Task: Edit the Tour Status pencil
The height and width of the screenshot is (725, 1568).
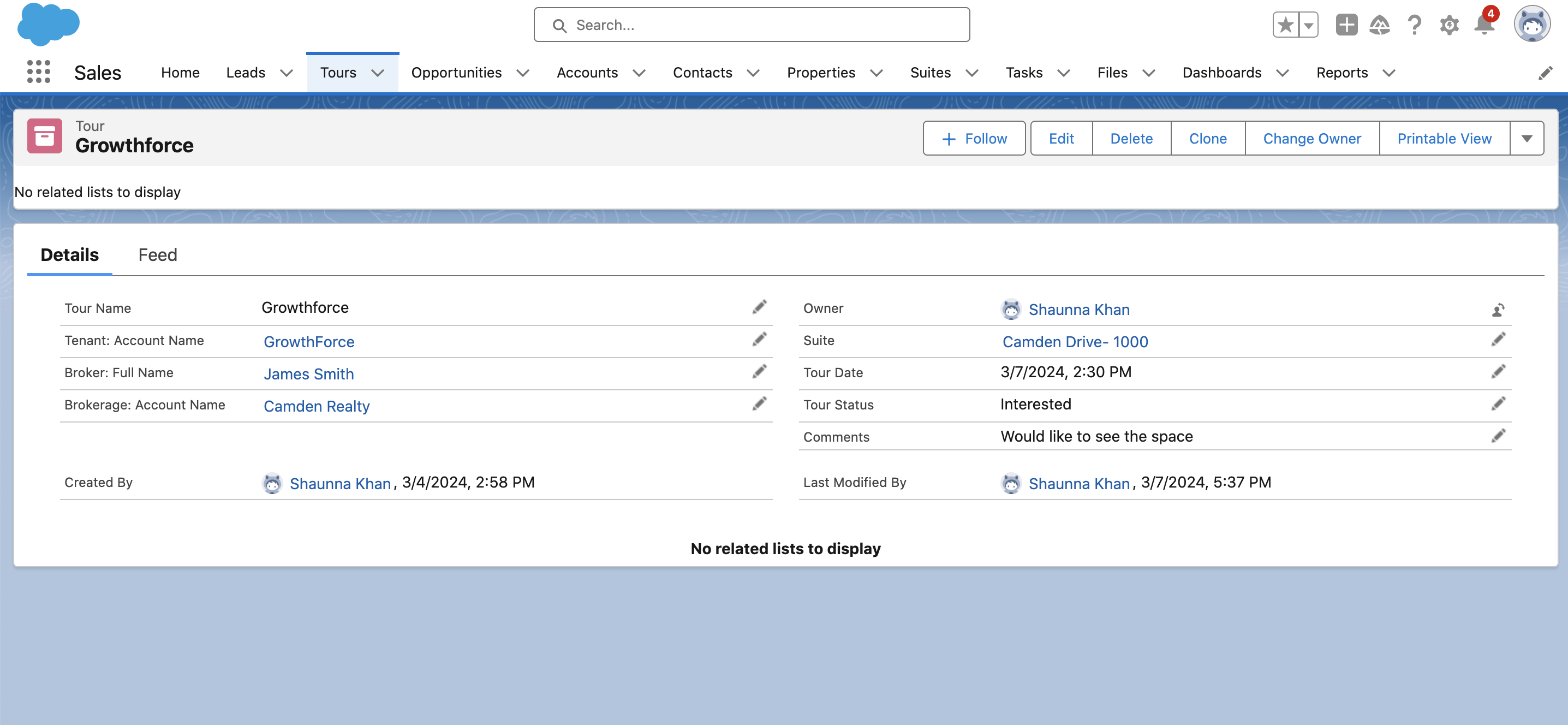Action: (1498, 403)
